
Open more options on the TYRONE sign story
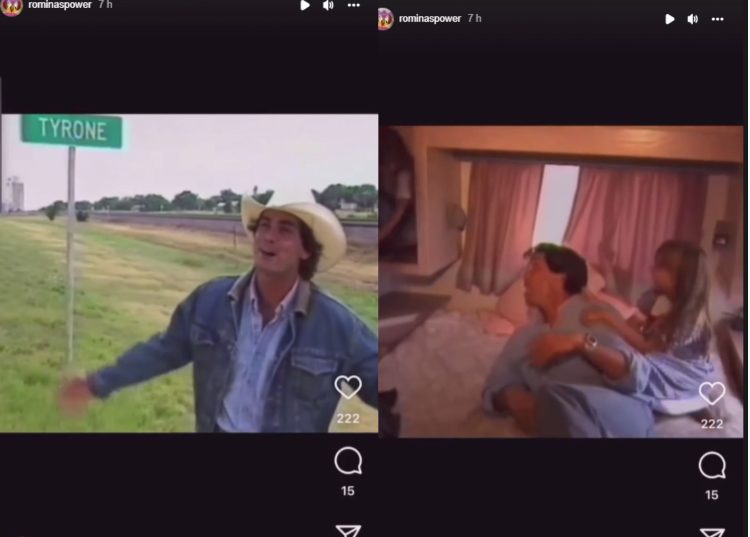pos(353,6)
